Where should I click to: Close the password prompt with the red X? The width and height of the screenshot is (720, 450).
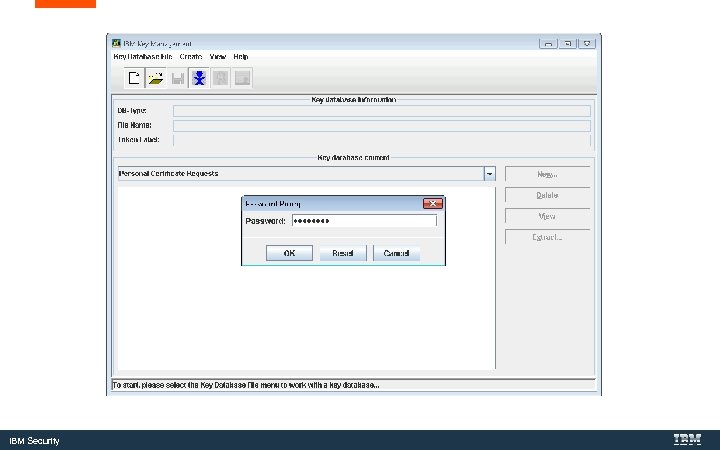coord(433,203)
